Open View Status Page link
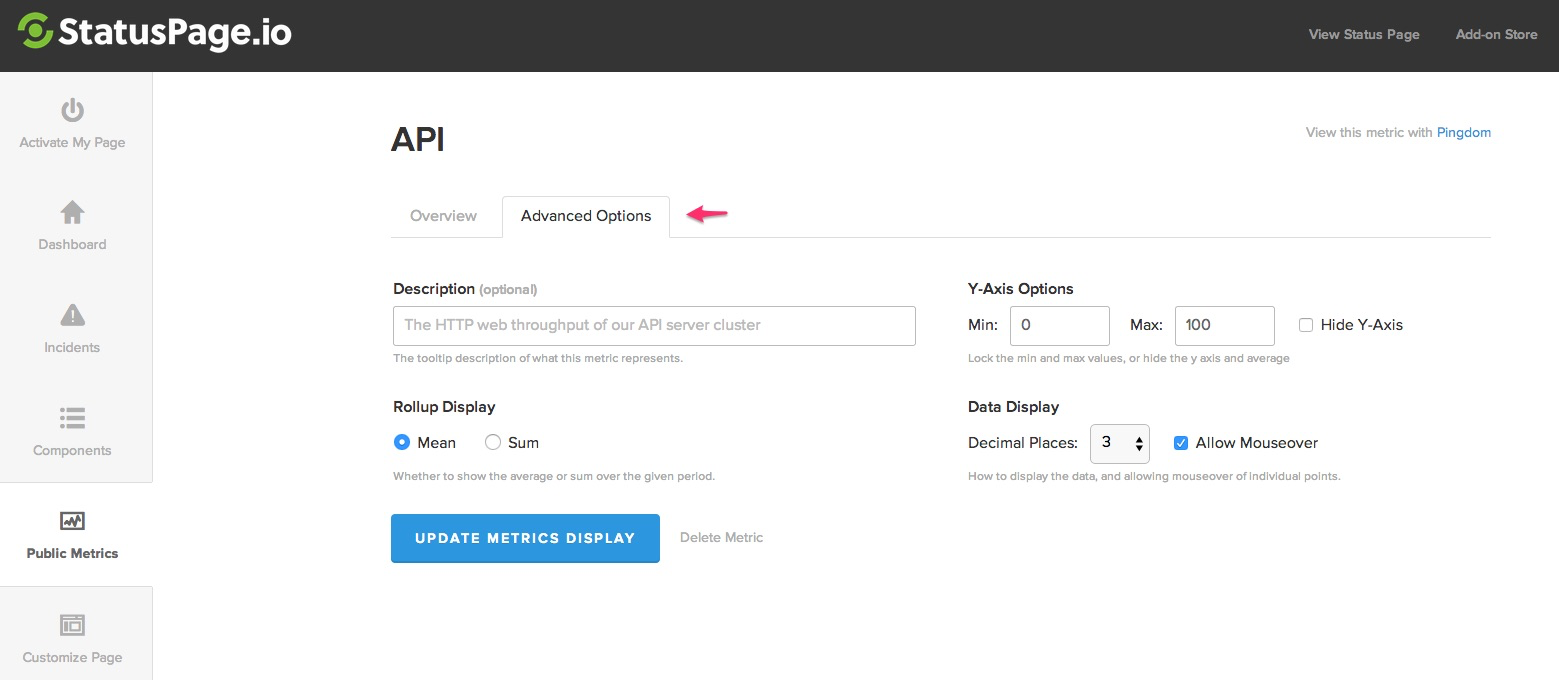The image size is (1559, 680). [1364, 34]
